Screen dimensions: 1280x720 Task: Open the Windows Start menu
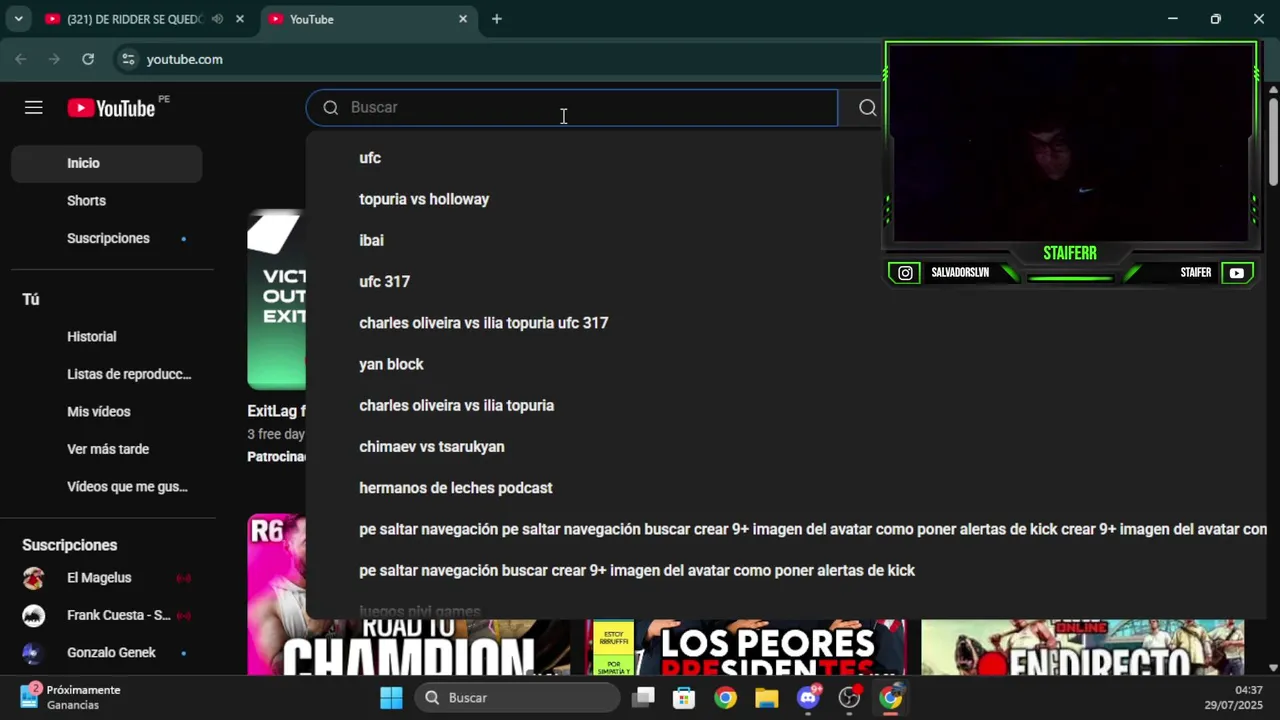pyautogui.click(x=391, y=698)
